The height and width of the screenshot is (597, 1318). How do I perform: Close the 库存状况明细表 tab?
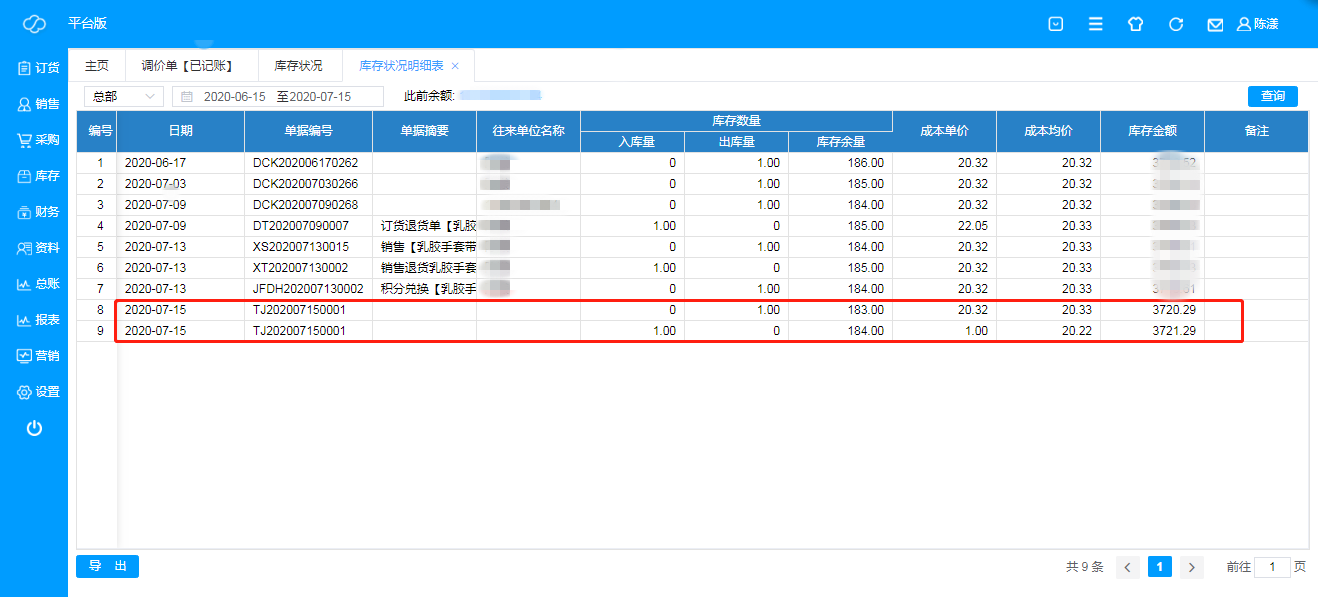(455, 66)
